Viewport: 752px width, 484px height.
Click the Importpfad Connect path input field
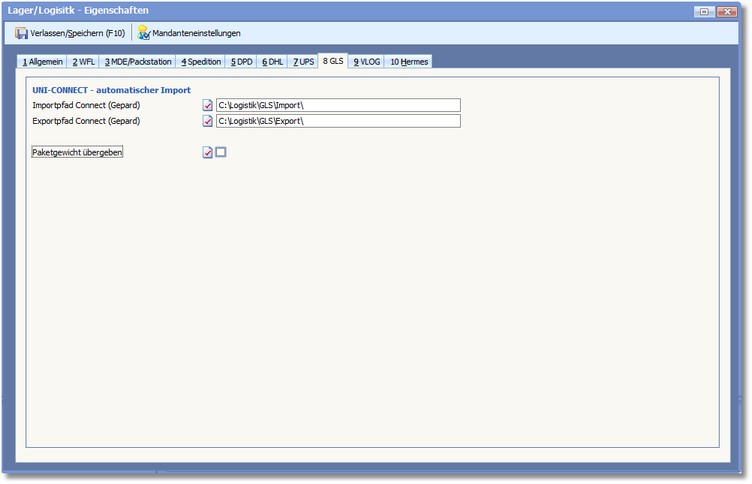(337, 105)
